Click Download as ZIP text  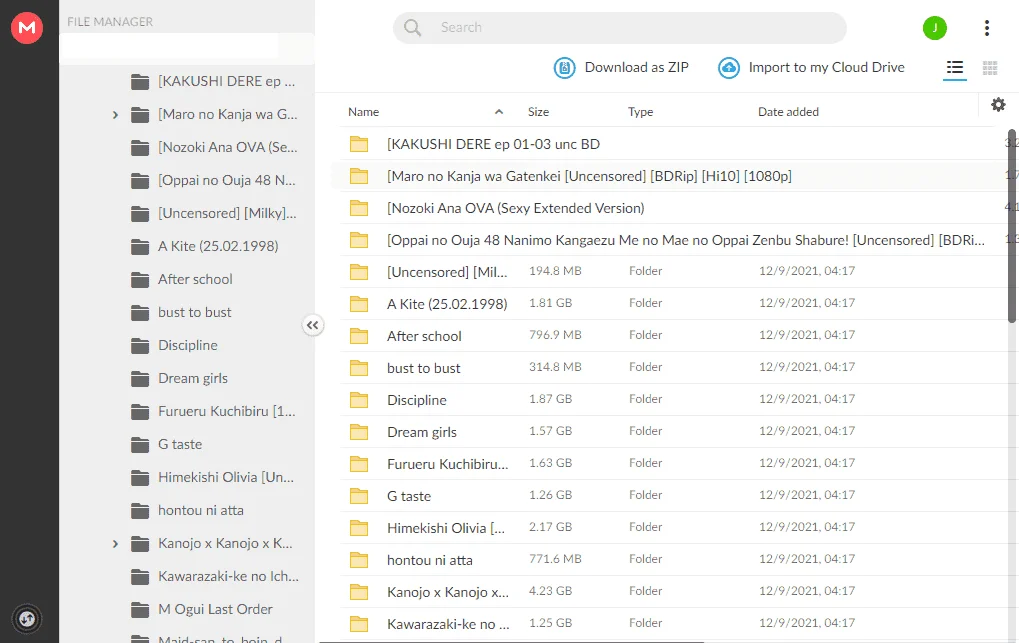[636, 67]
